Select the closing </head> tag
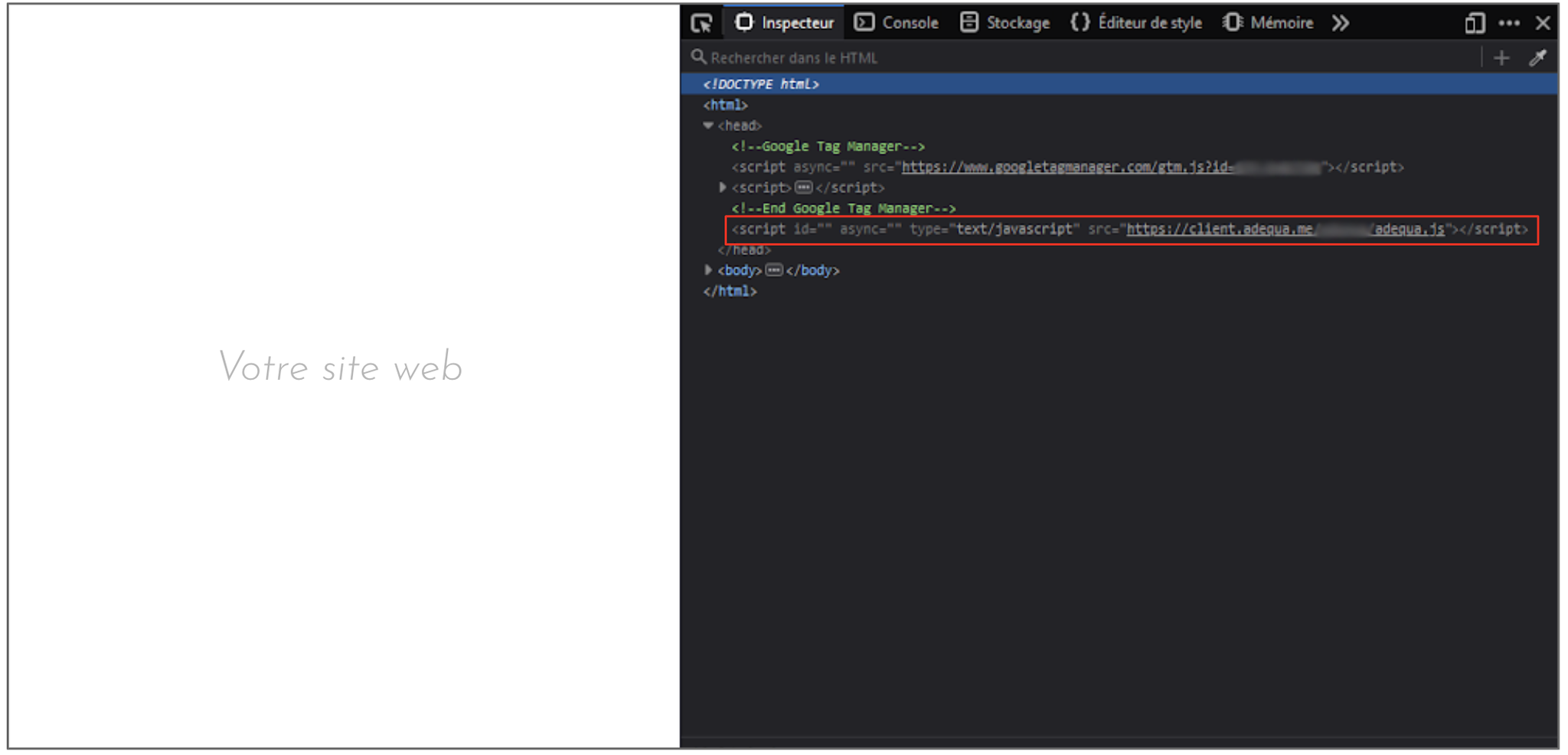Viewport: 1568px width, 755px height. pyautogui.click(x=743, y=250)
